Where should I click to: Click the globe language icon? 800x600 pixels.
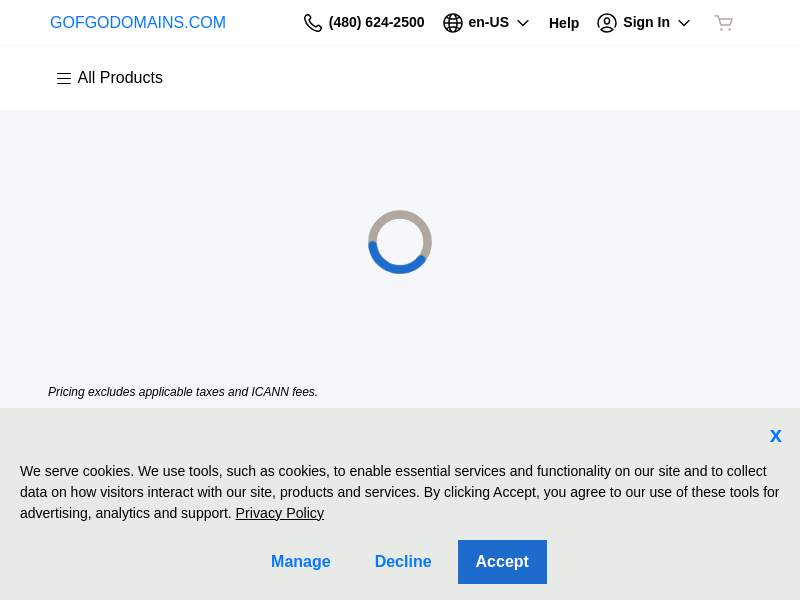(453, 23)
